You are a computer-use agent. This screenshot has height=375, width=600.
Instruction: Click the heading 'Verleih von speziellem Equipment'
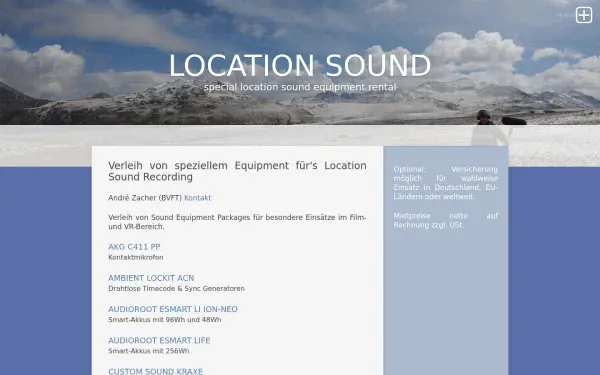[x=237, y=171]
